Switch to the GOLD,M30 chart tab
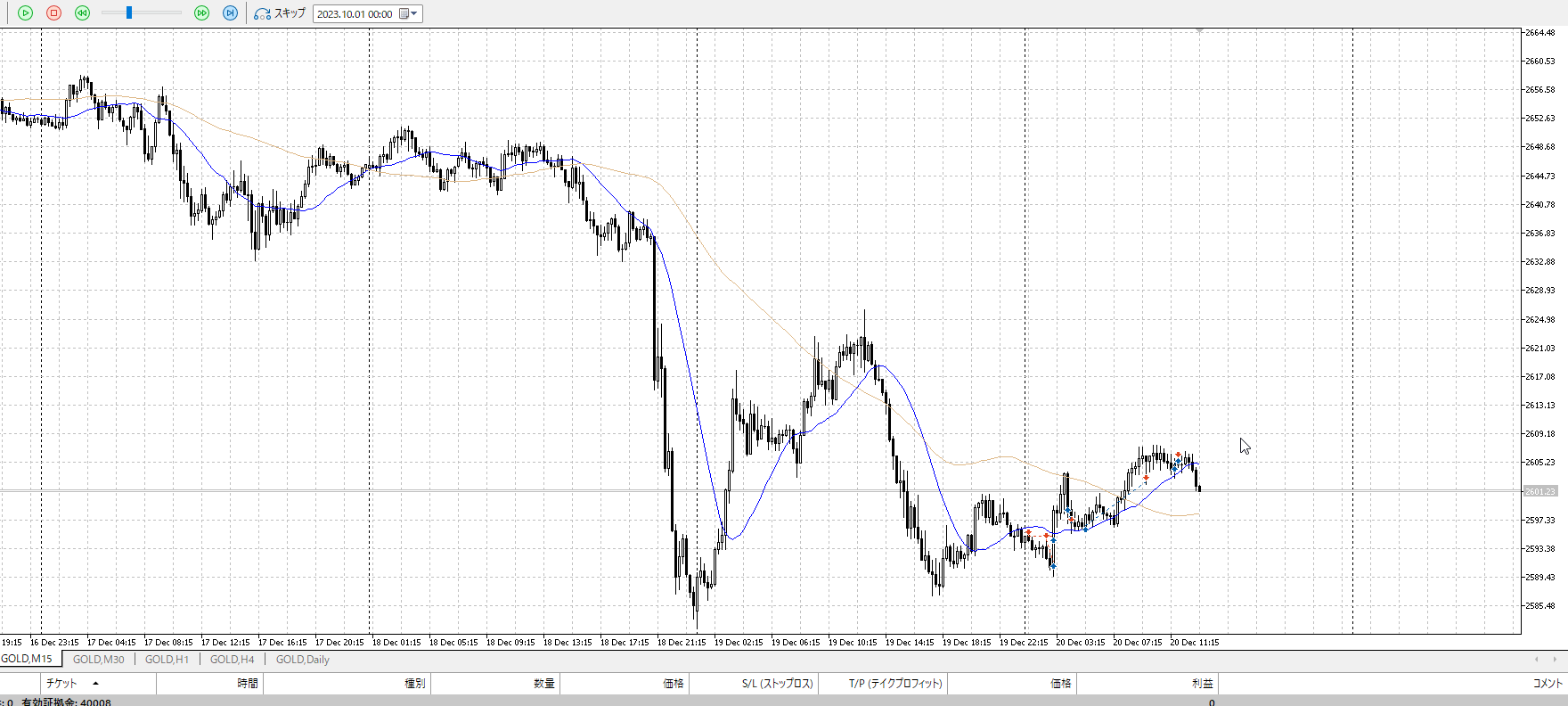This screenshot has width=1568, height=706. (x=98, y=660)
